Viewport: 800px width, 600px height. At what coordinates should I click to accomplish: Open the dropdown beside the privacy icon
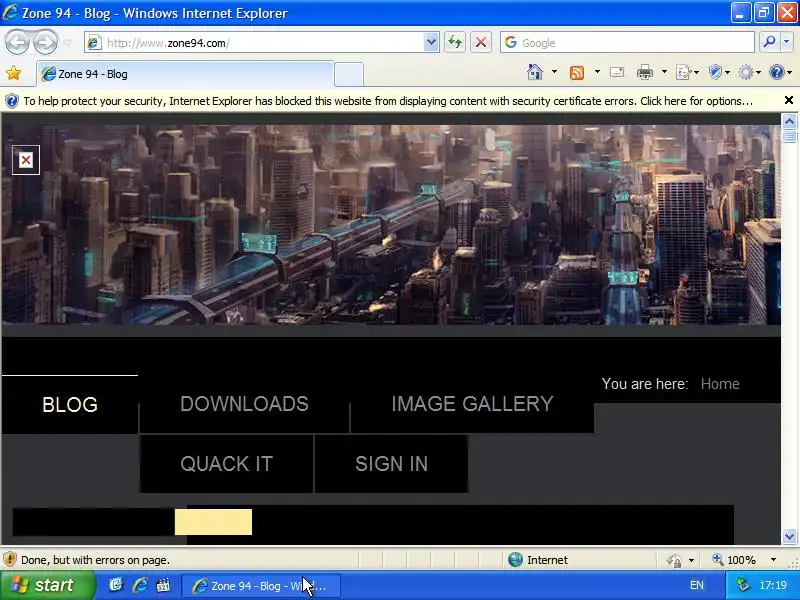(691, 560)
